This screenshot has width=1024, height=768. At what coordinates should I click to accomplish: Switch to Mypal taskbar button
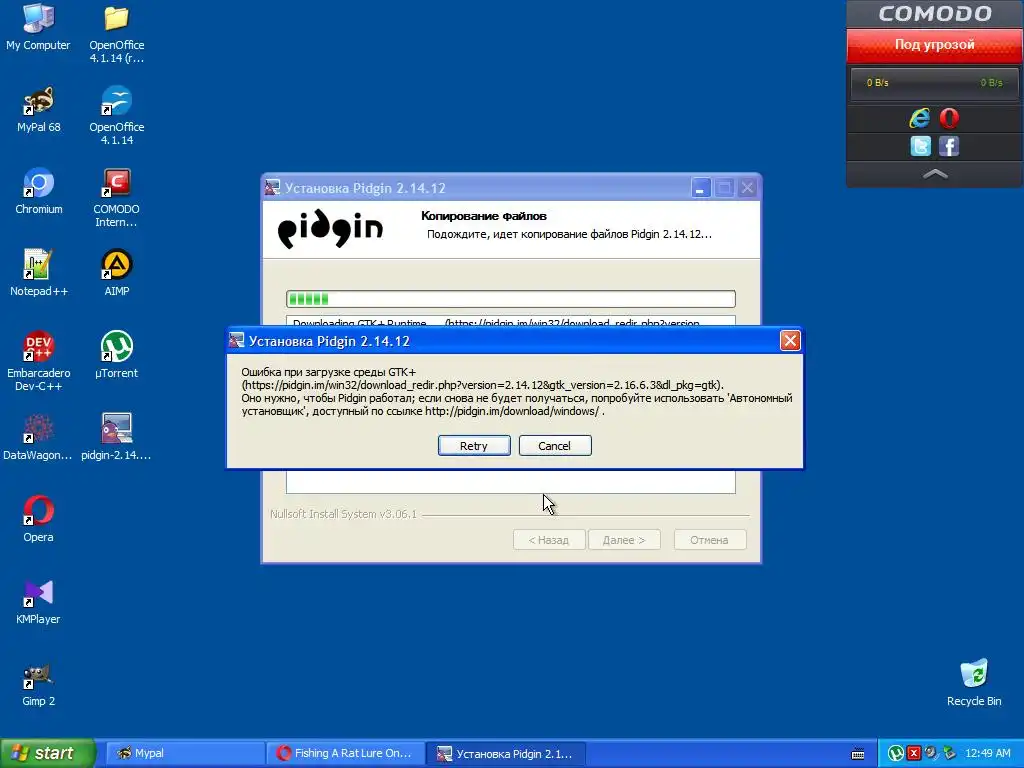coord(184,753)
